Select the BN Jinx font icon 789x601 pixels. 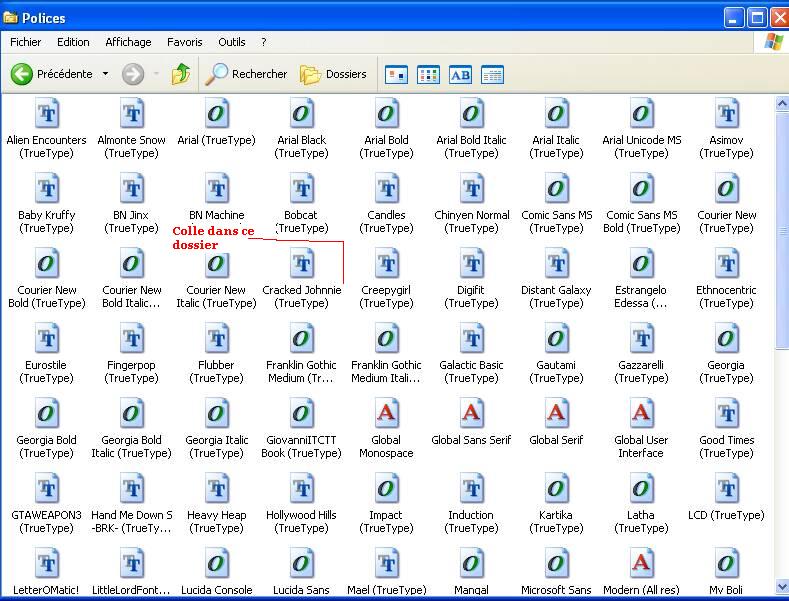tap(132, 188)
